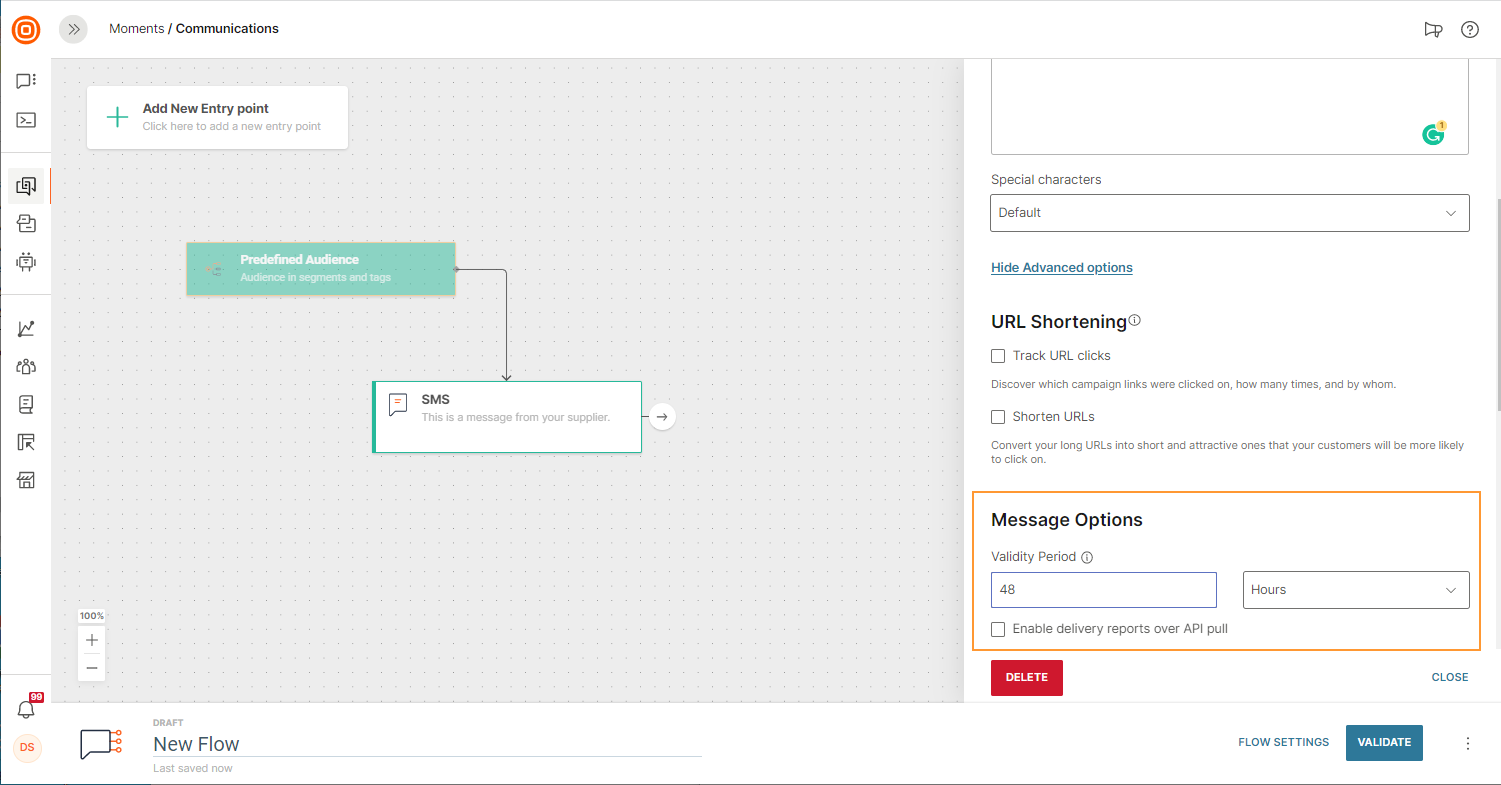Open the People icon in sidebar

click(26, 366)
